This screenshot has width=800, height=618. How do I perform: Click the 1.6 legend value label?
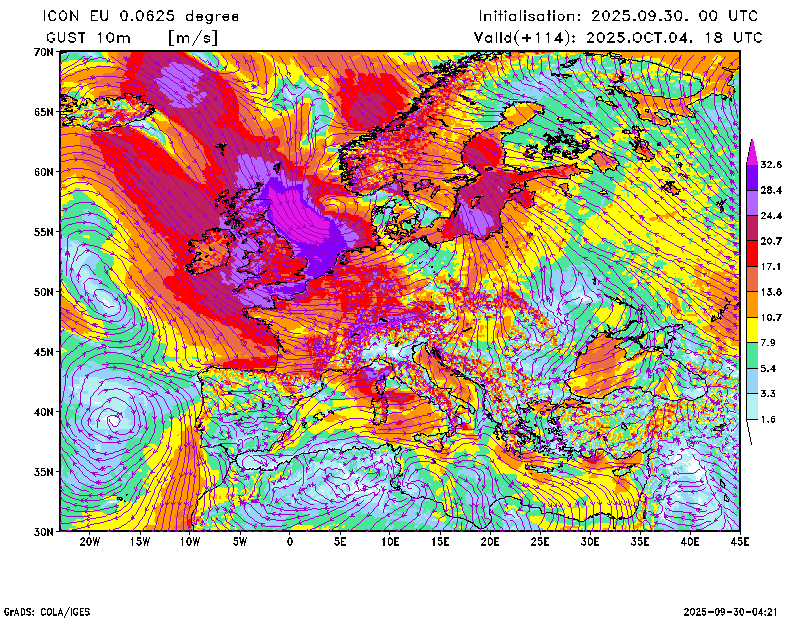769,420
